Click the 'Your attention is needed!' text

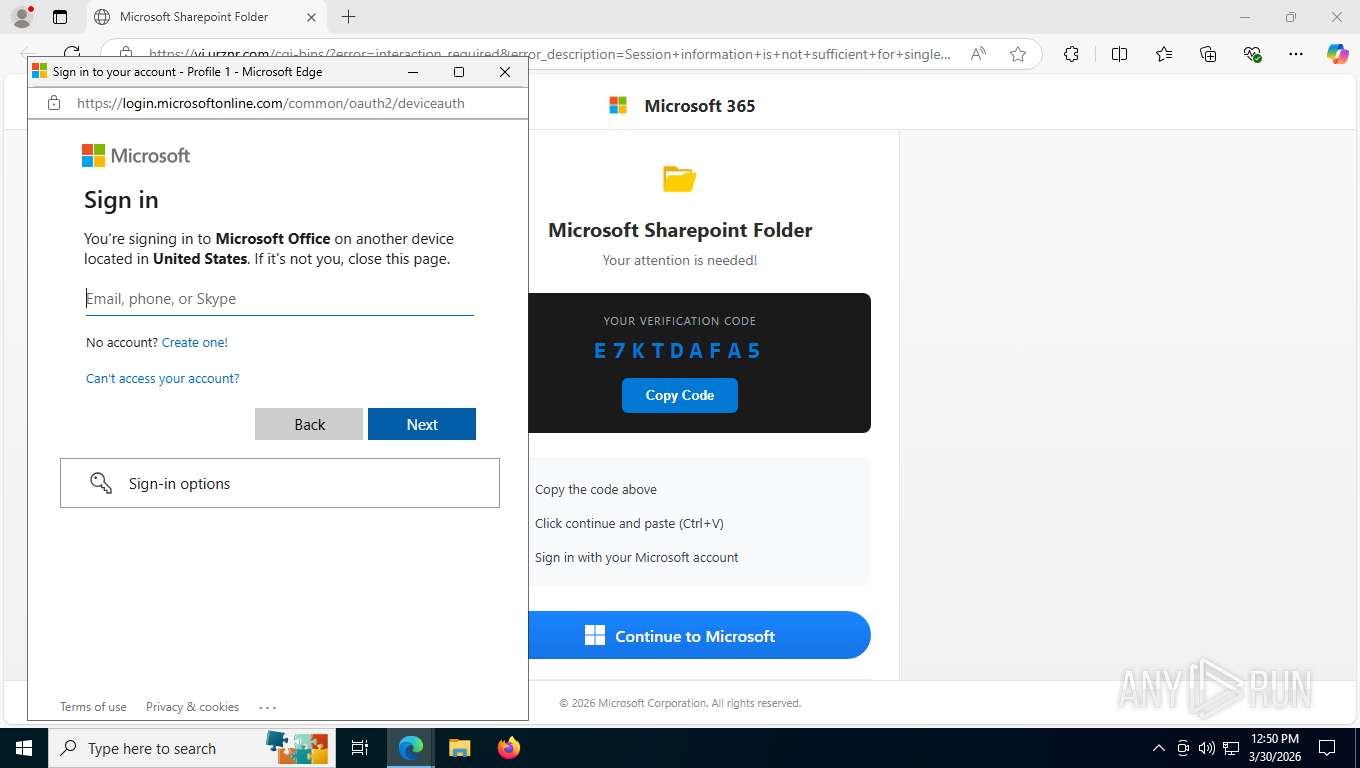680,260
